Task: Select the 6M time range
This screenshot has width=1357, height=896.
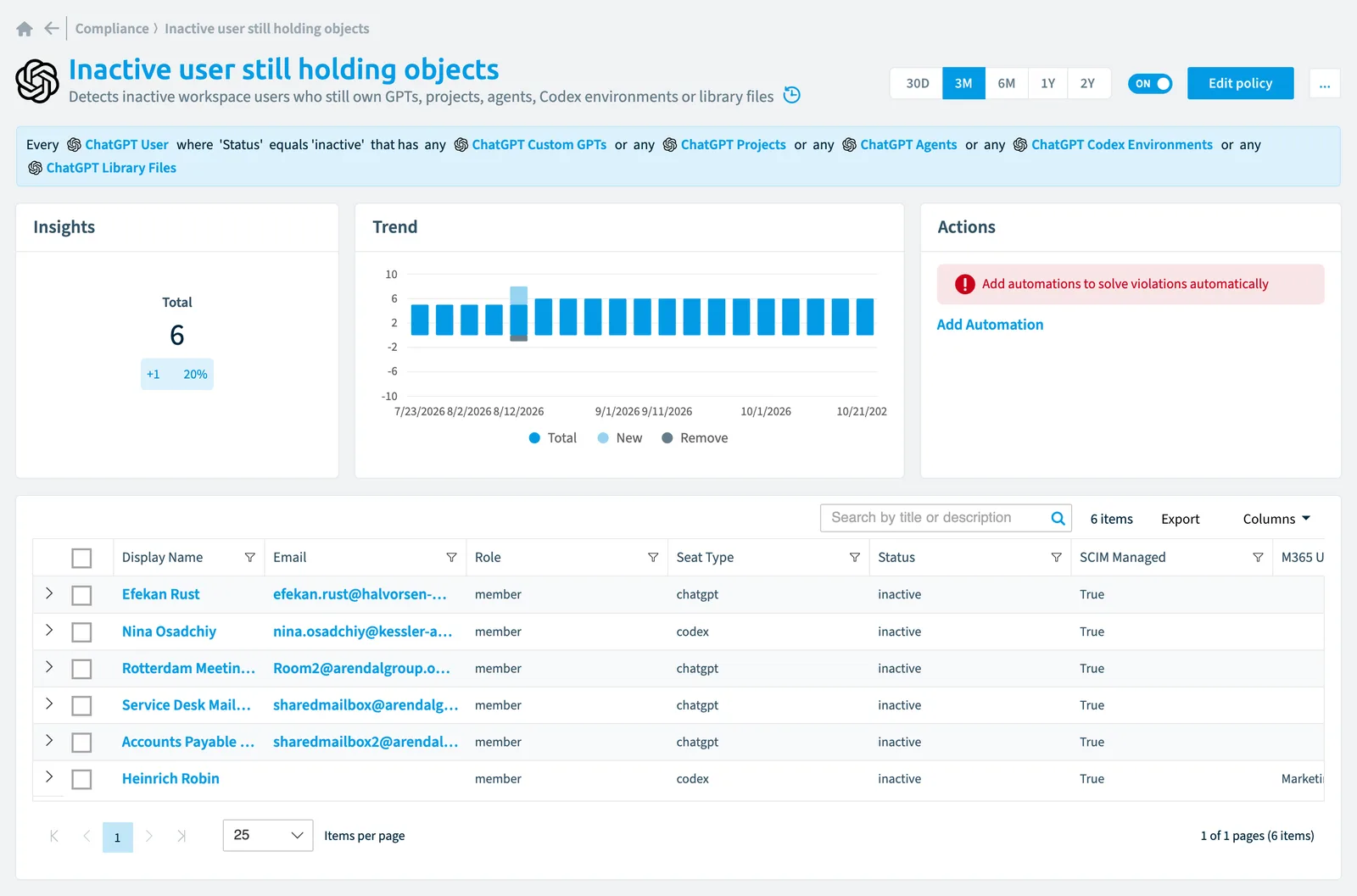Action: [1007, 83]
